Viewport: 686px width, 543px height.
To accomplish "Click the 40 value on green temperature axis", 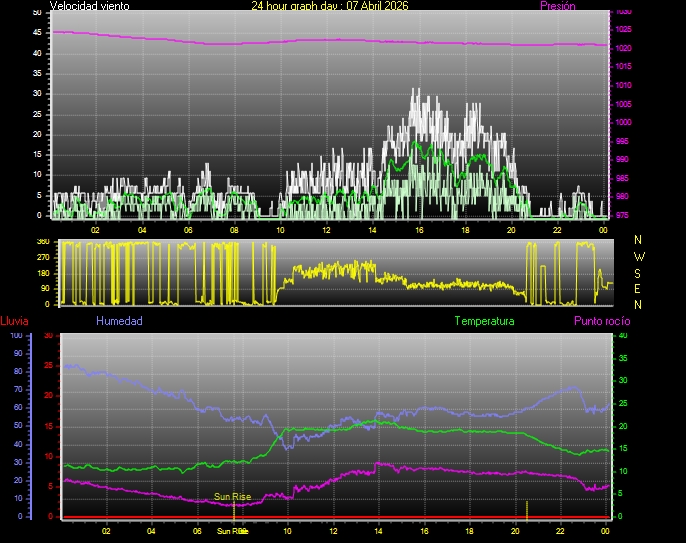I will point(623,336).
